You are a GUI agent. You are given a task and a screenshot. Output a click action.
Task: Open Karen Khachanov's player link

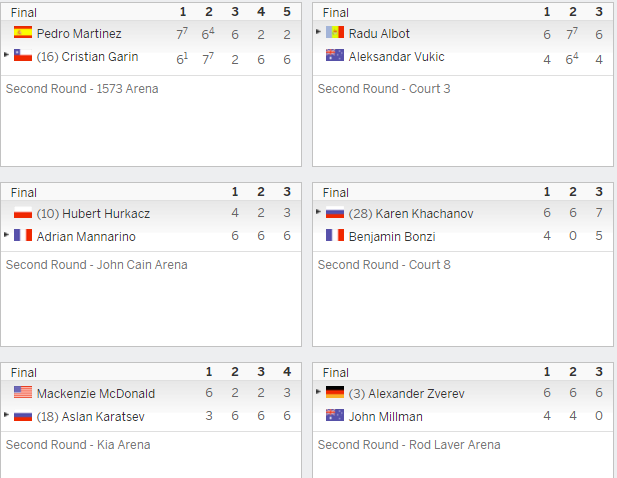(411, 214)
